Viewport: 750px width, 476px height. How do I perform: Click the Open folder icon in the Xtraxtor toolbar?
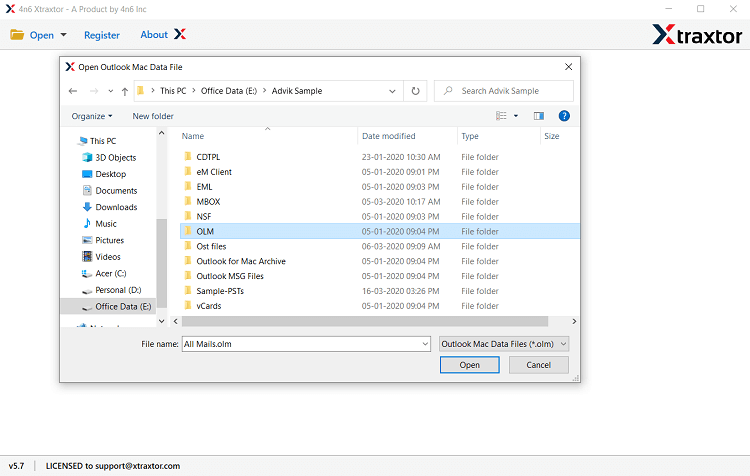[17, 34]
